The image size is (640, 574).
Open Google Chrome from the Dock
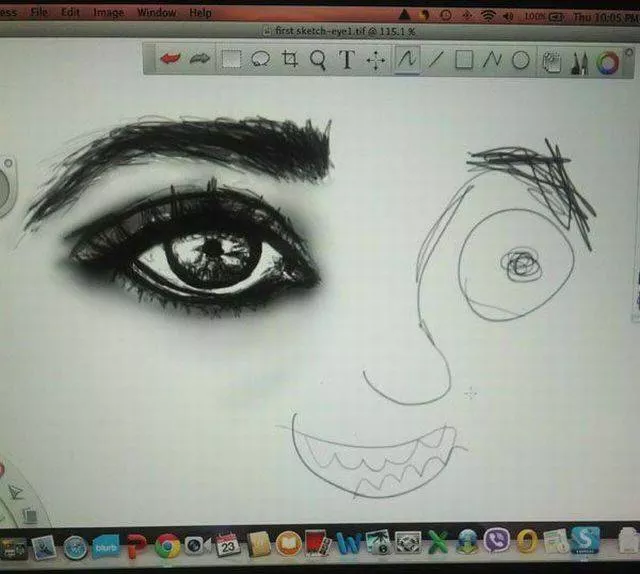tap(167, 546)
